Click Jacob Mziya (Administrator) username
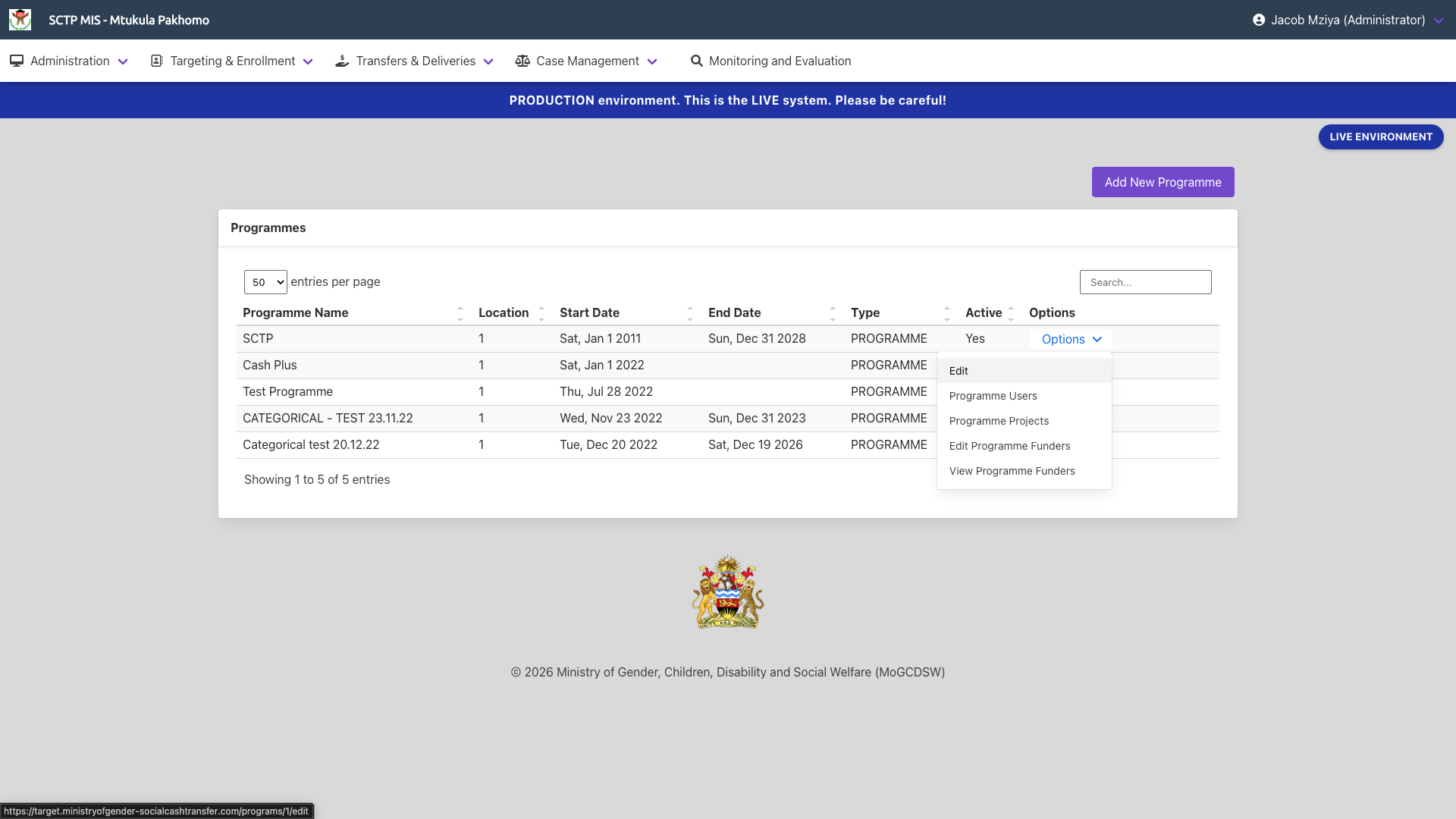1456x819 pixels. click(1348, 20)
